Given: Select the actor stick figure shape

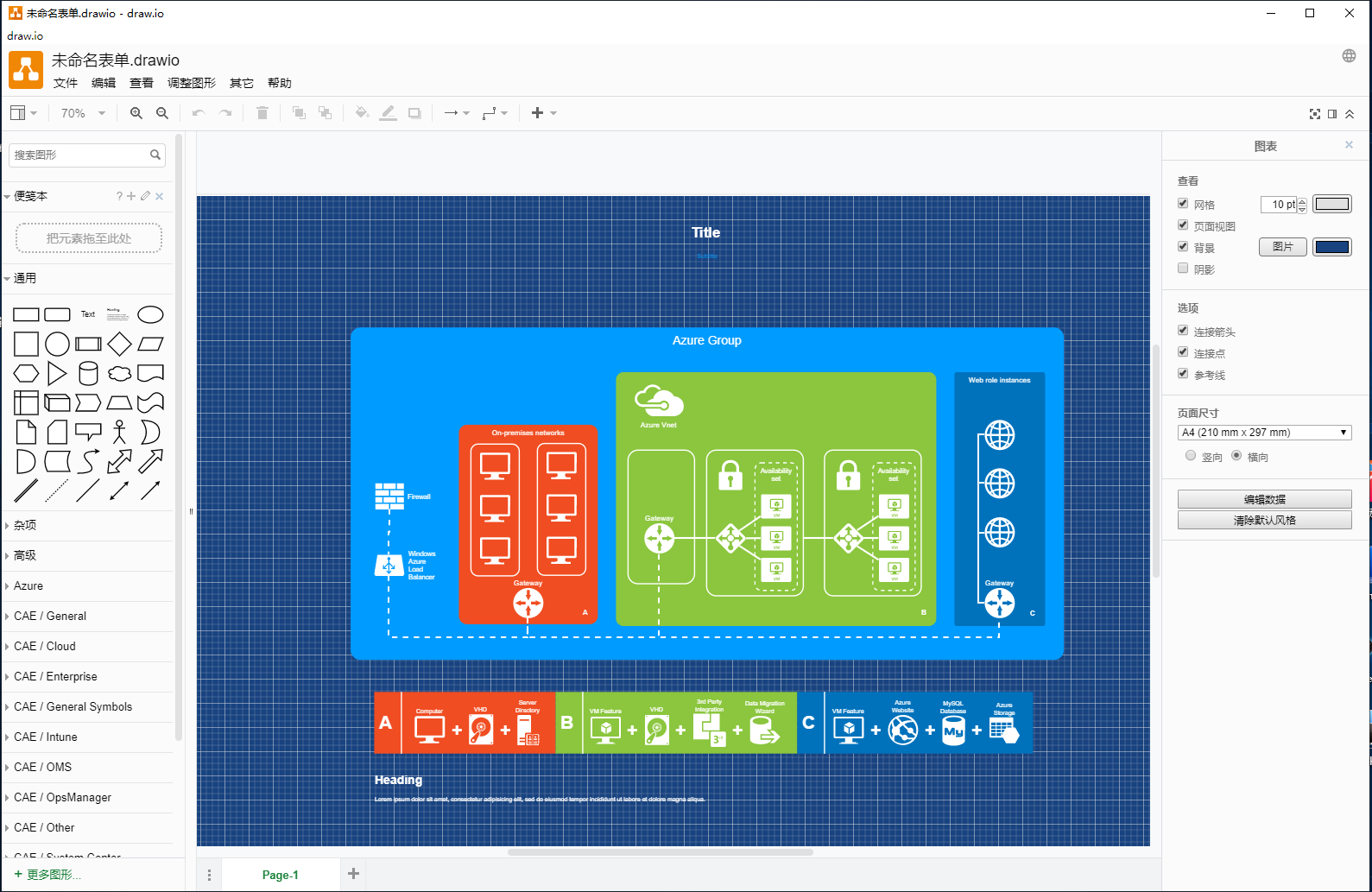Looking at the screenshot, I should [x=119, y=432].
